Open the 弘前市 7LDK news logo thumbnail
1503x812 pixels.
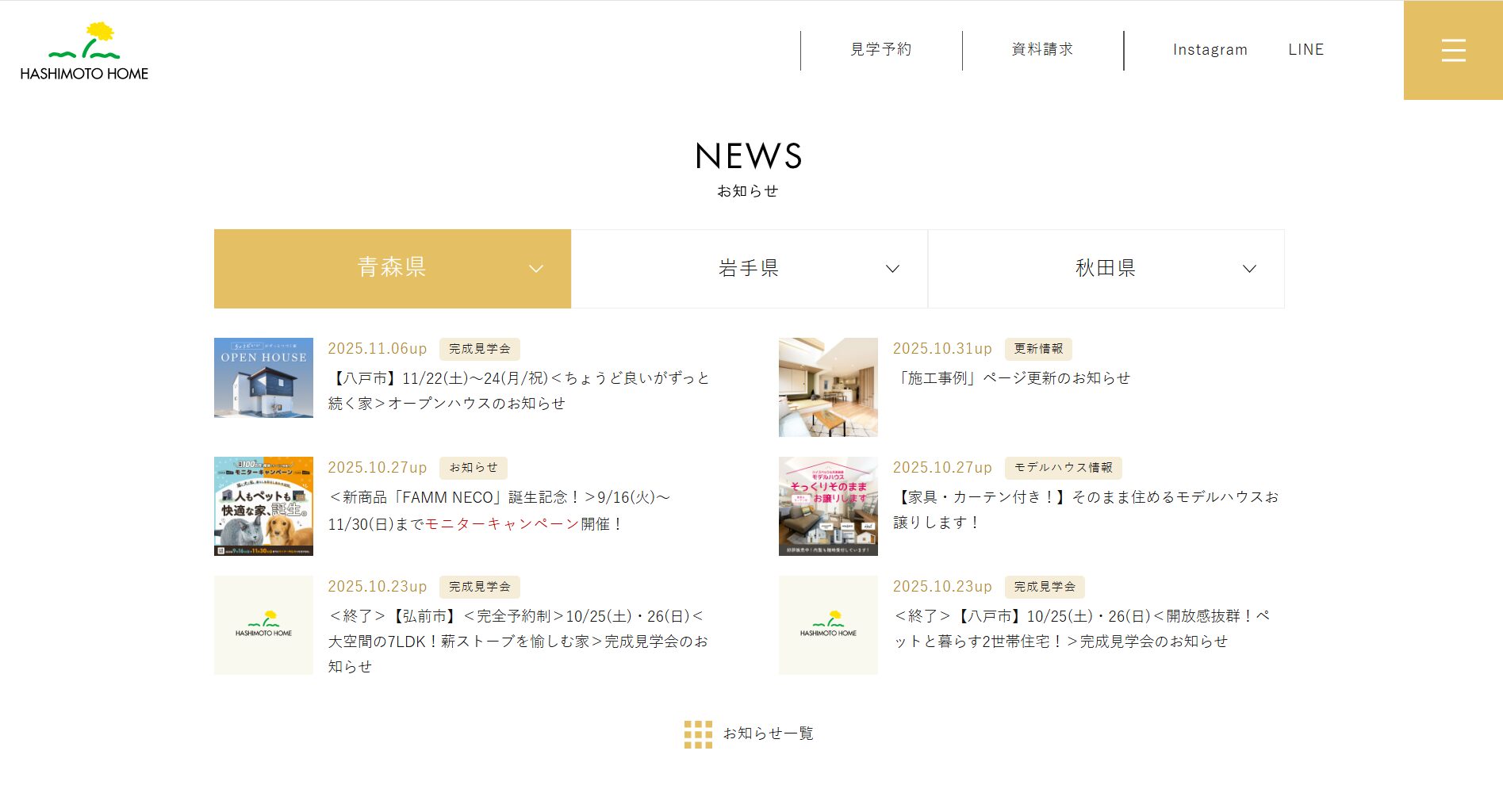263,625
